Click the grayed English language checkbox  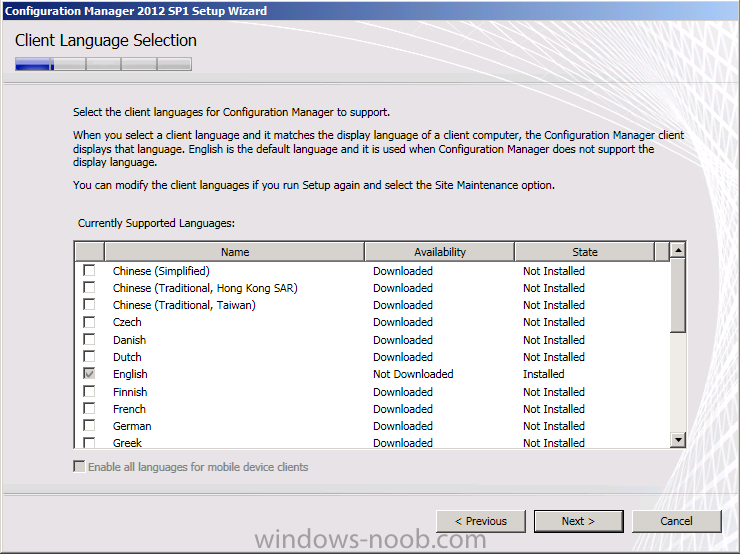click(89, 374)
